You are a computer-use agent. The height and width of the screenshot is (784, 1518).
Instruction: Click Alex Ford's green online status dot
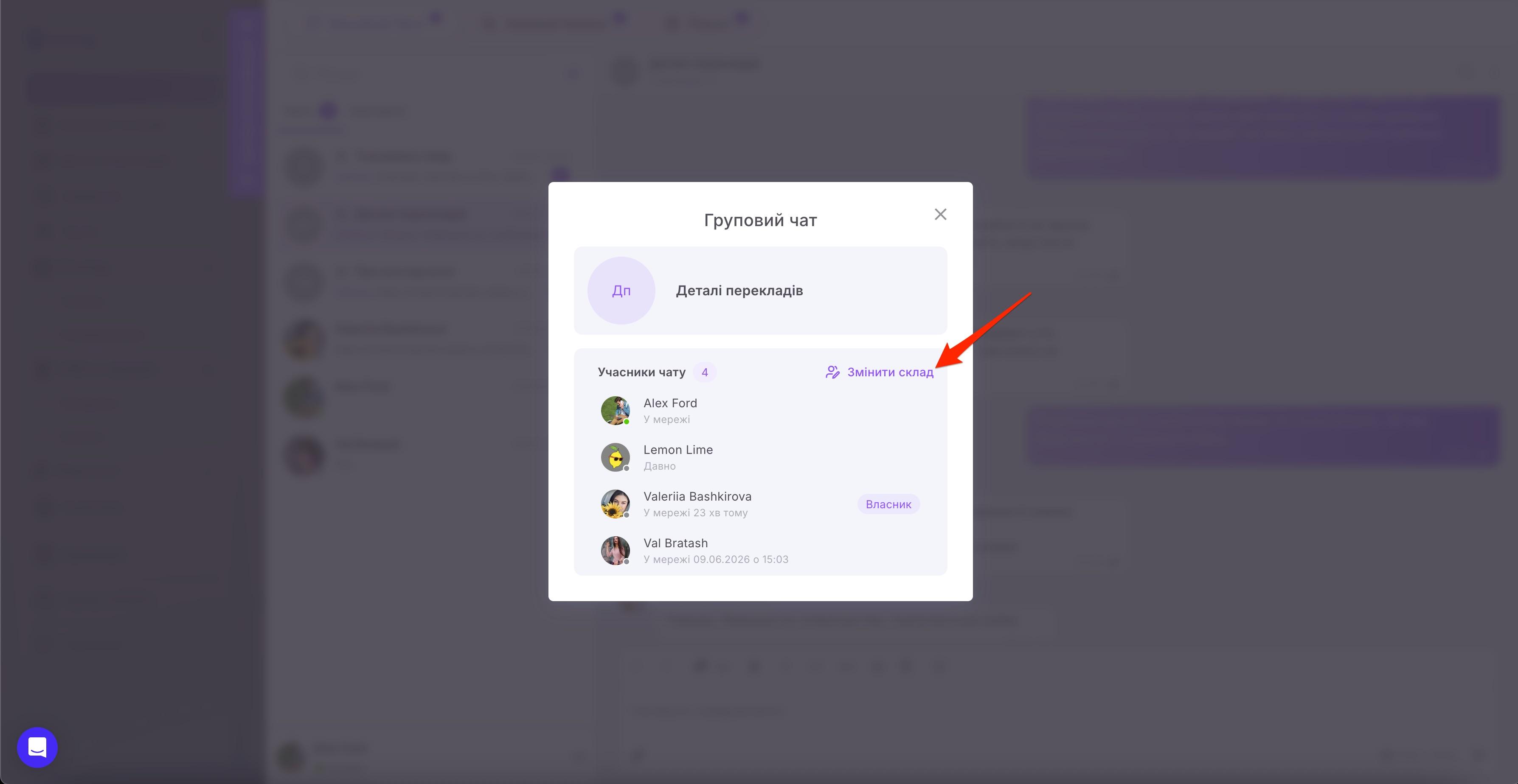[627, 422]
